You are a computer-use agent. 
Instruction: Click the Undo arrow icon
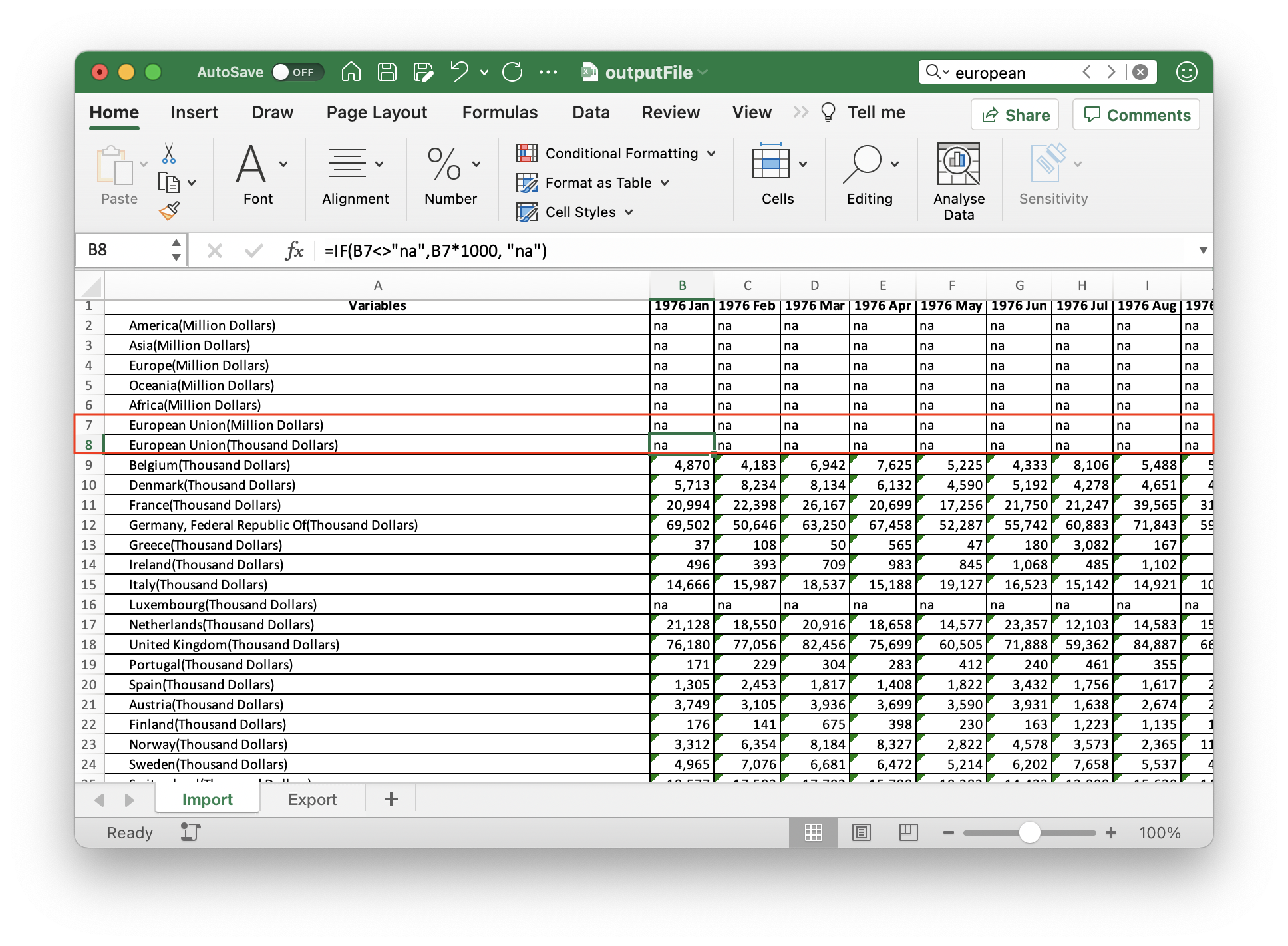point(459,72)
